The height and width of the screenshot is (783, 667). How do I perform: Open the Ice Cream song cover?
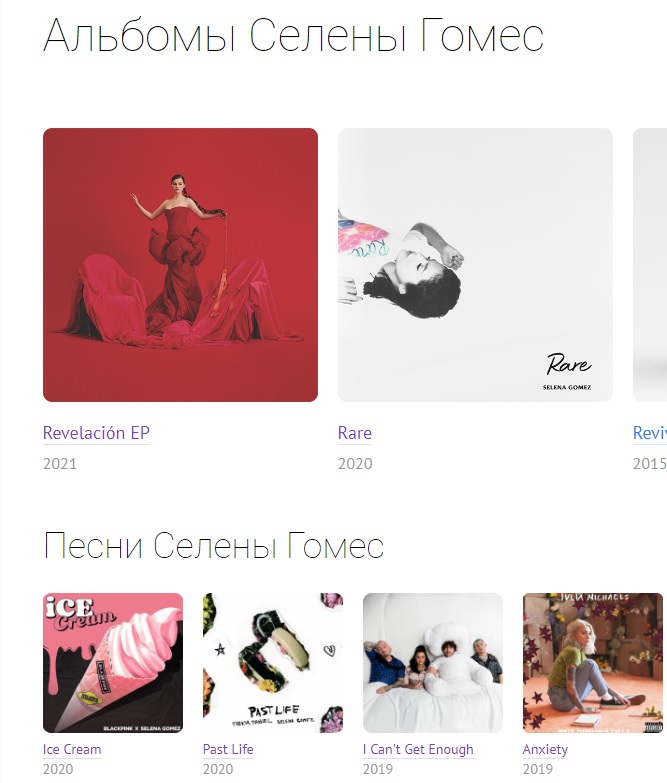click(x=113, y=663)
